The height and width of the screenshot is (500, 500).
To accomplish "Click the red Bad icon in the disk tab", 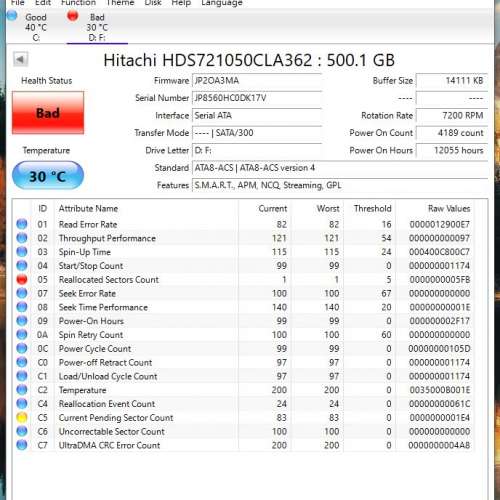I will [x=72, y=16].
